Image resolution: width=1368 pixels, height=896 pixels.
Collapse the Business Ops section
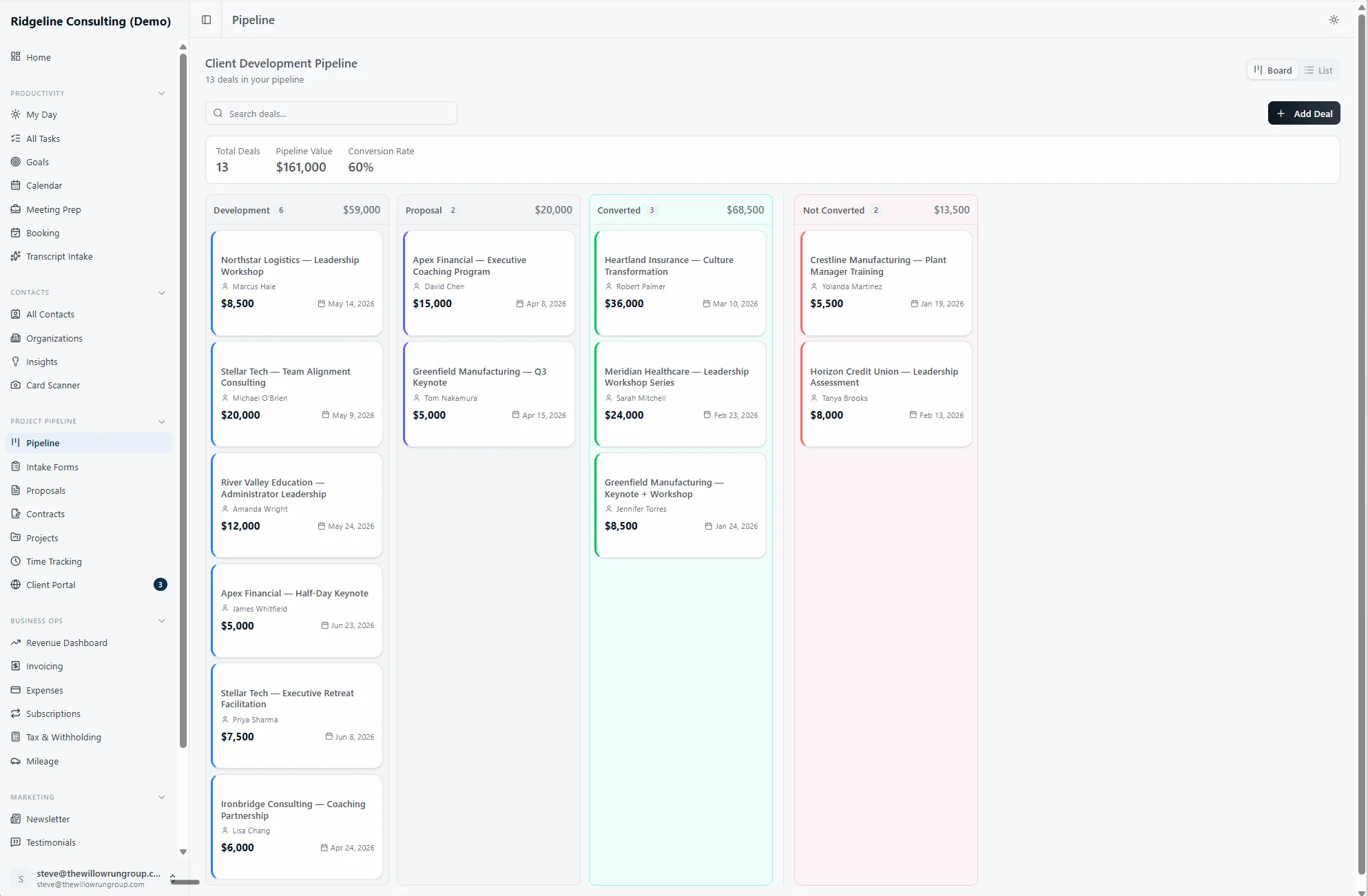coord(162,621)
